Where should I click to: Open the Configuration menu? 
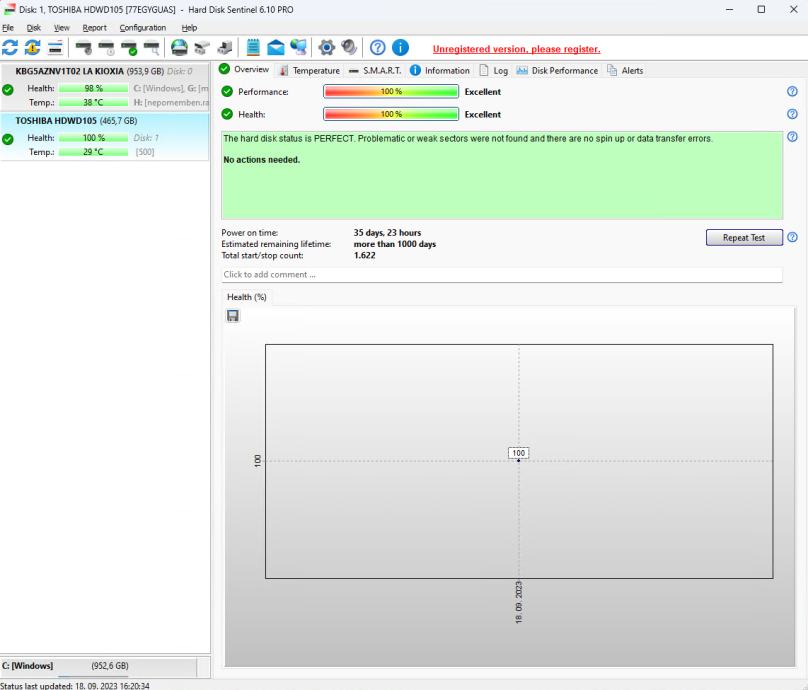click(x=143, y=27)
